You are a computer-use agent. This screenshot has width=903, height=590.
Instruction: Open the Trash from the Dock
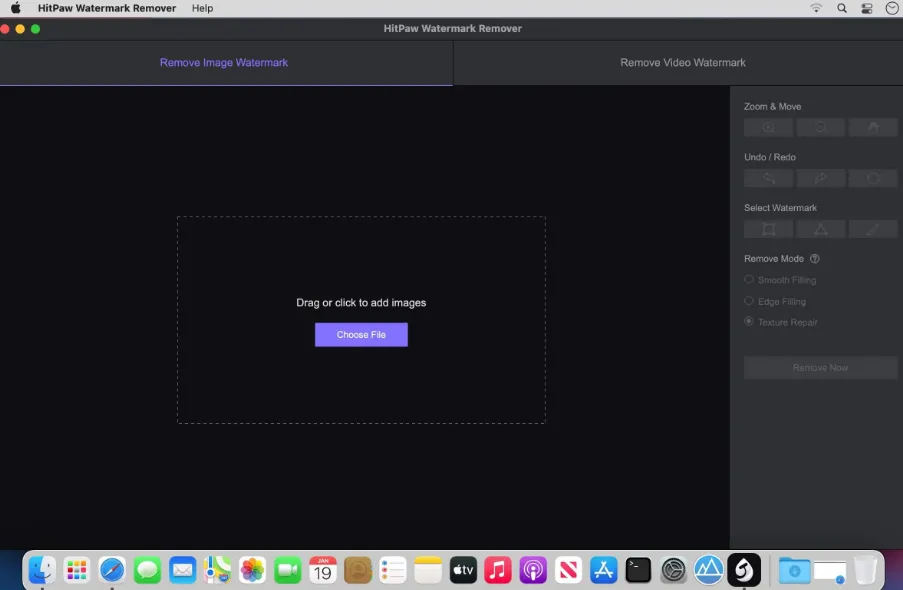[x=866, y=570]
